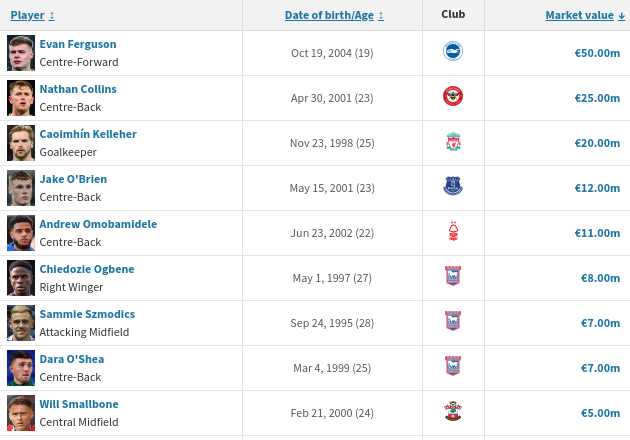Viewport: 630px width, 440px height.
Task: Open Nathan Collins player link
Action: pos(77,89)
